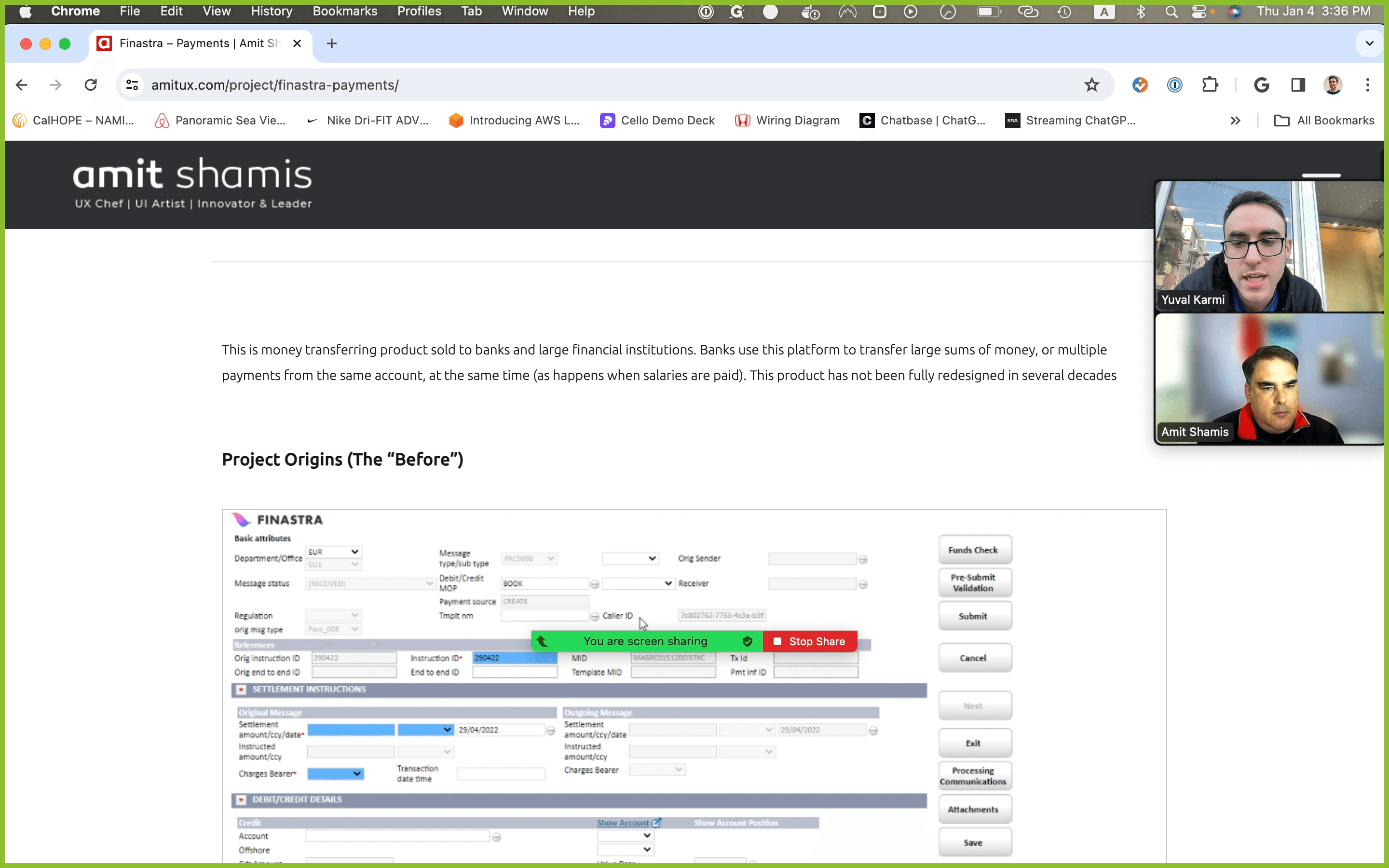Open the Time Machine menu bar icon
Viewport: 1389px width, 868px height.
click(1064, 12)
